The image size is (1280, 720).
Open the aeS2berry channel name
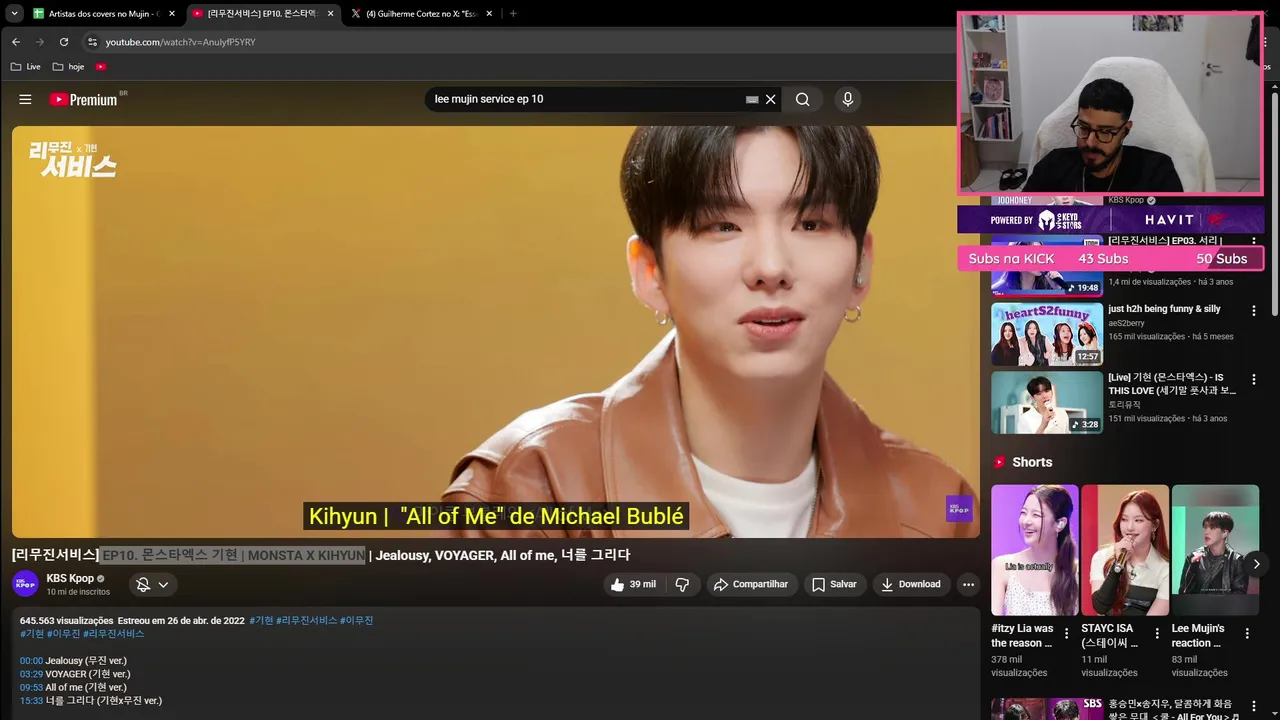pyautogui.click(x=1126, y=323)
